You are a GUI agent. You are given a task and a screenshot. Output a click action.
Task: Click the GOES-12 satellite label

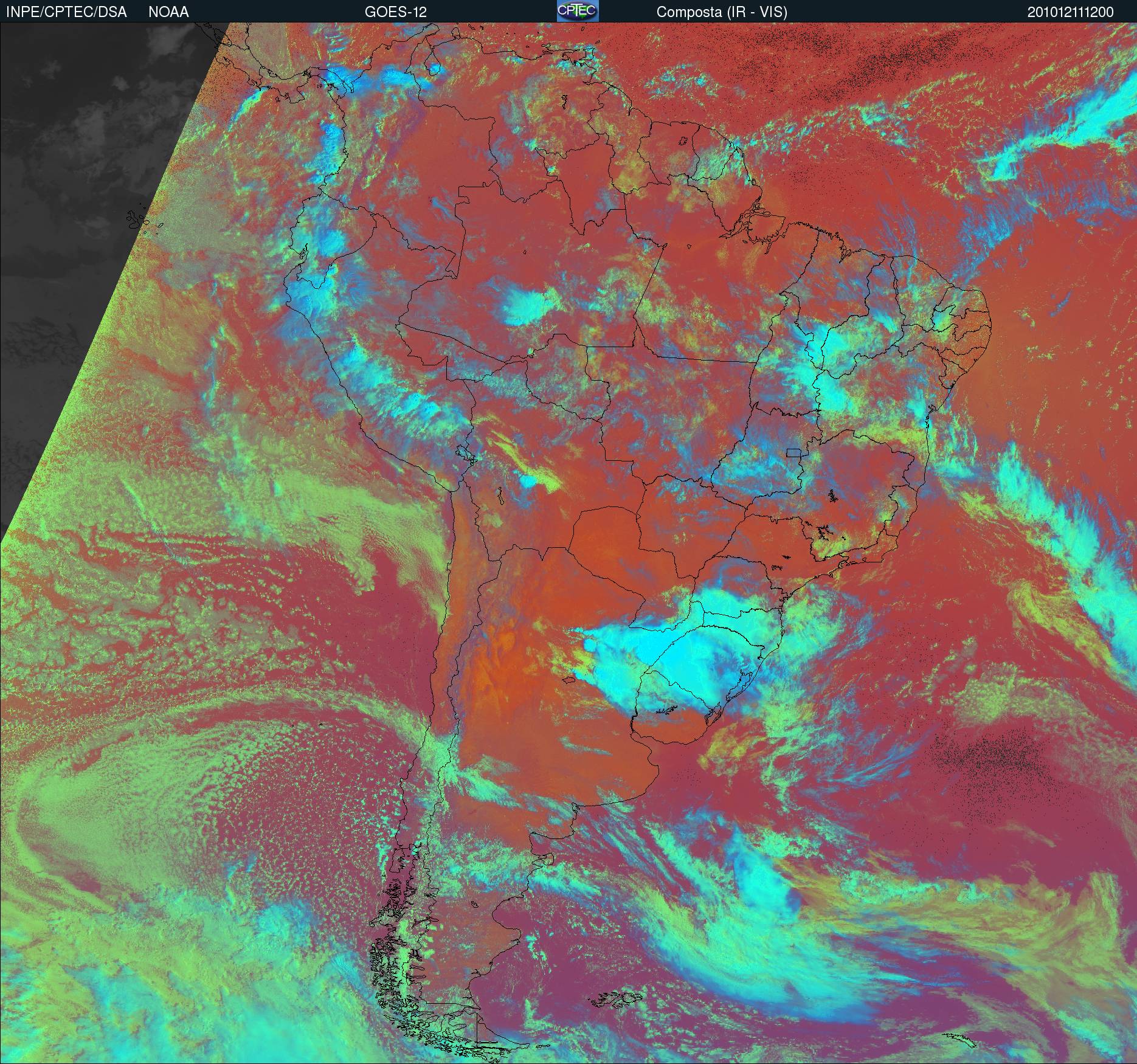pyautogui.click(x=396, y=12)
